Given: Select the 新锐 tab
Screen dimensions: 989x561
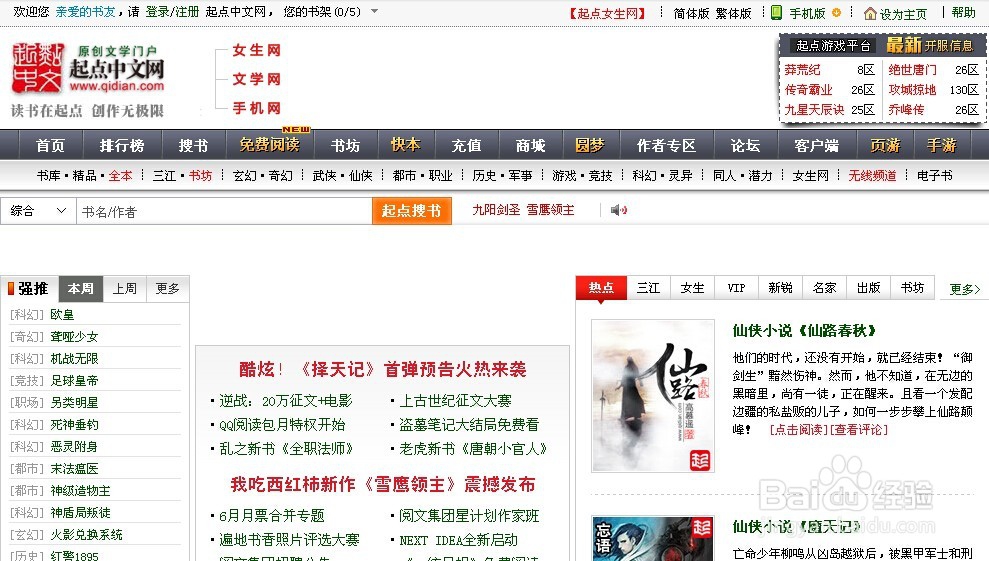Looking at the screenshot, I should click(x=781, y=288).
